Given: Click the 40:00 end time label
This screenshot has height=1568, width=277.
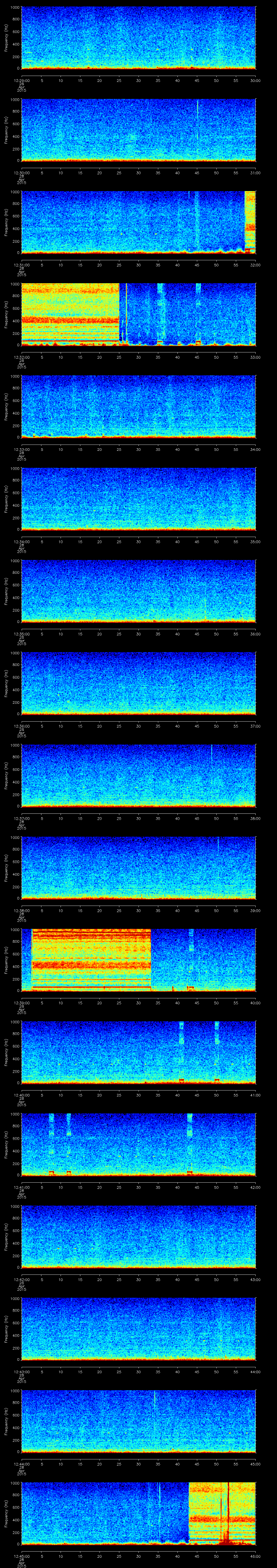Looking at the screenshot, I should [x=256, y=1003].
